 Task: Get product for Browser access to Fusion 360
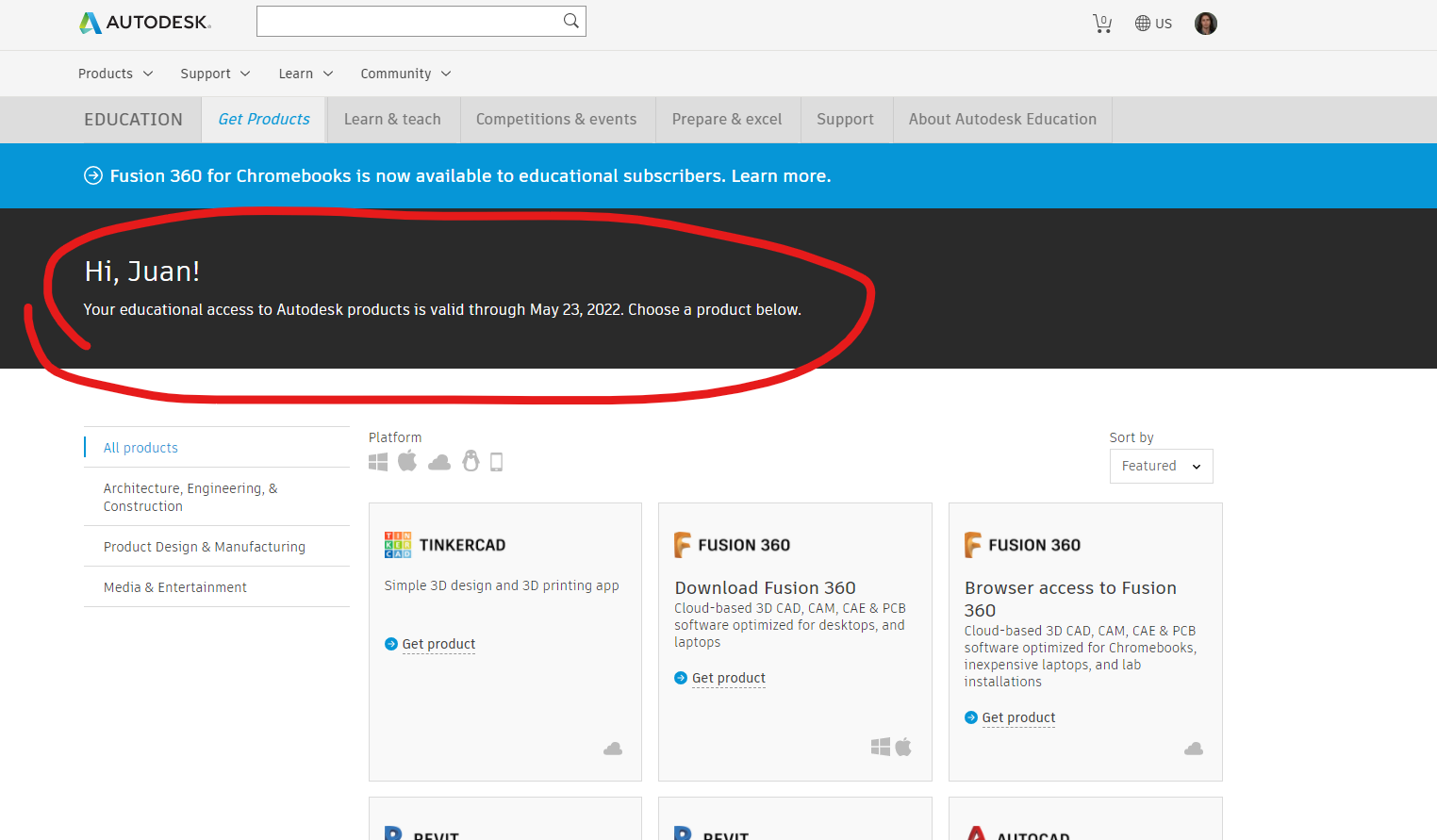pyautogui.click(x=1018, y=717)
